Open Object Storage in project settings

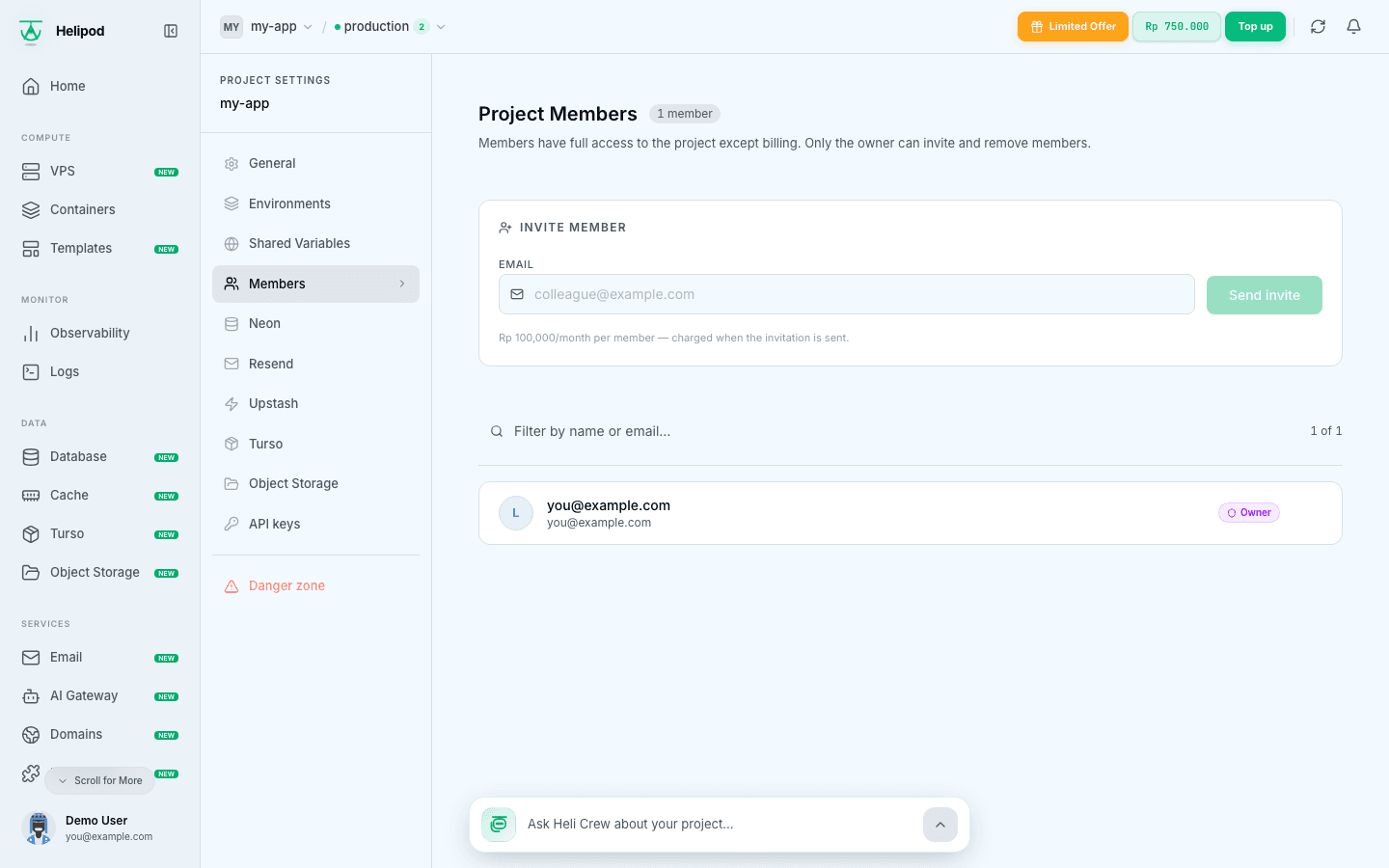coord(315,483)
